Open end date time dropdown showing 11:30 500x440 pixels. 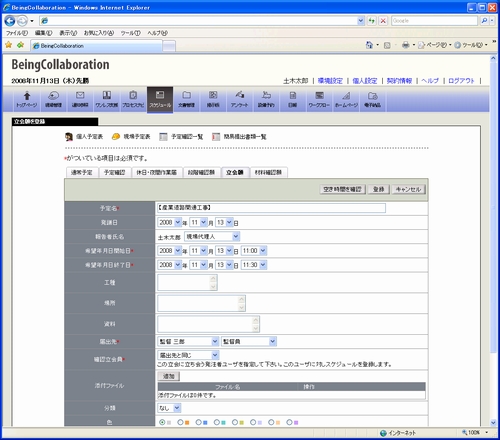pyautogui.click(x=254, y=265)
